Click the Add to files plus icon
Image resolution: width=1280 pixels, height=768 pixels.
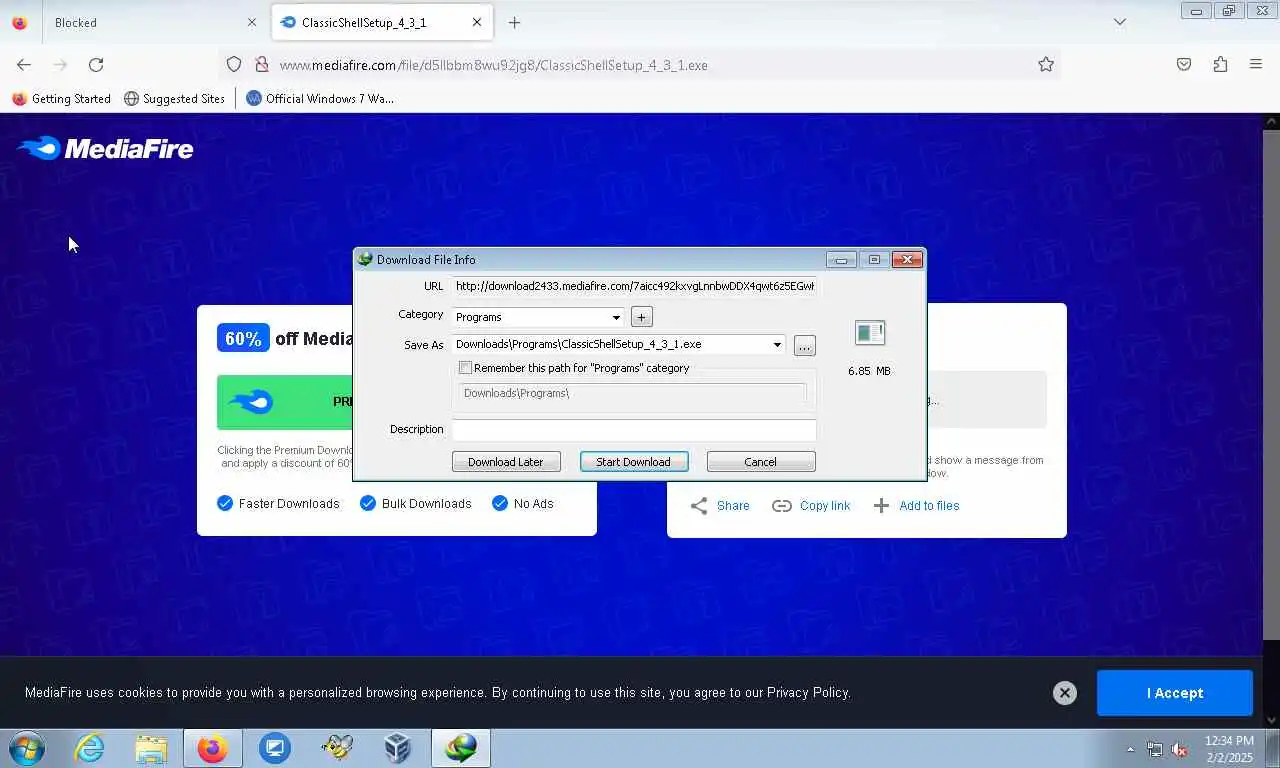point(881,506)
